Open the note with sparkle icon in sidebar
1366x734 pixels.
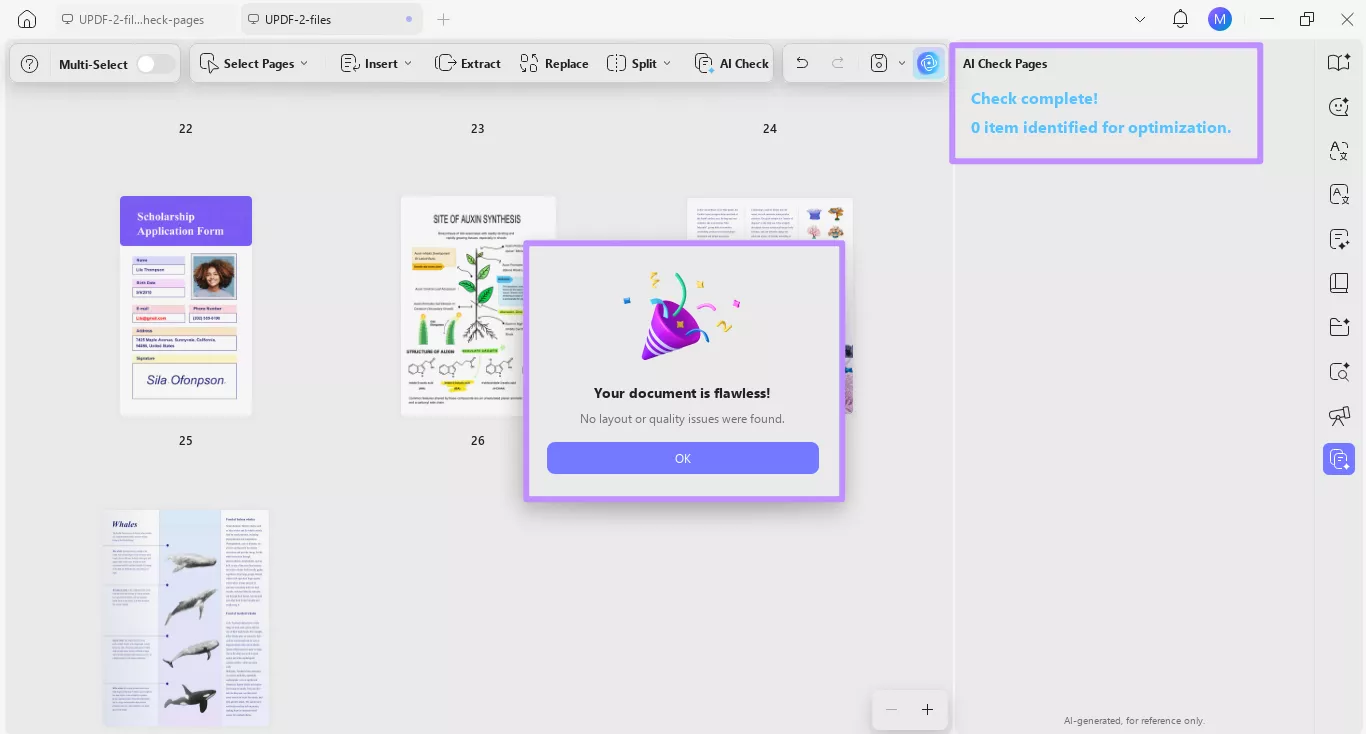click(x=1339, y=239)
